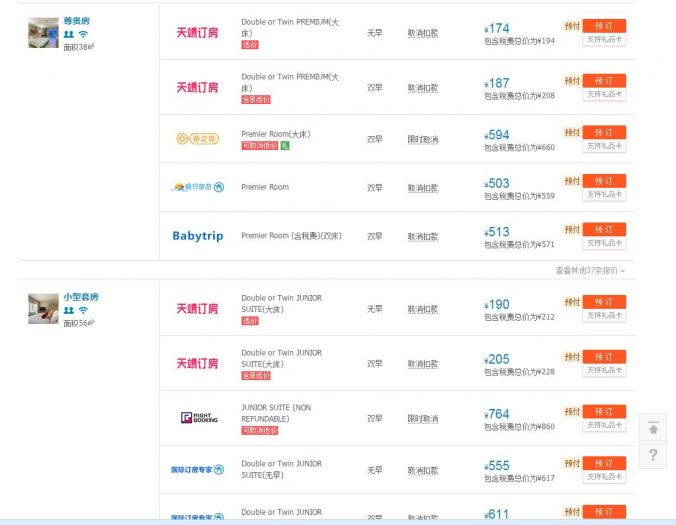The image size is (676, 525).
Task: Click the 天嬌订房 logo in the ¥174 row
Action: pyautogui.click(x=197, y=33)
